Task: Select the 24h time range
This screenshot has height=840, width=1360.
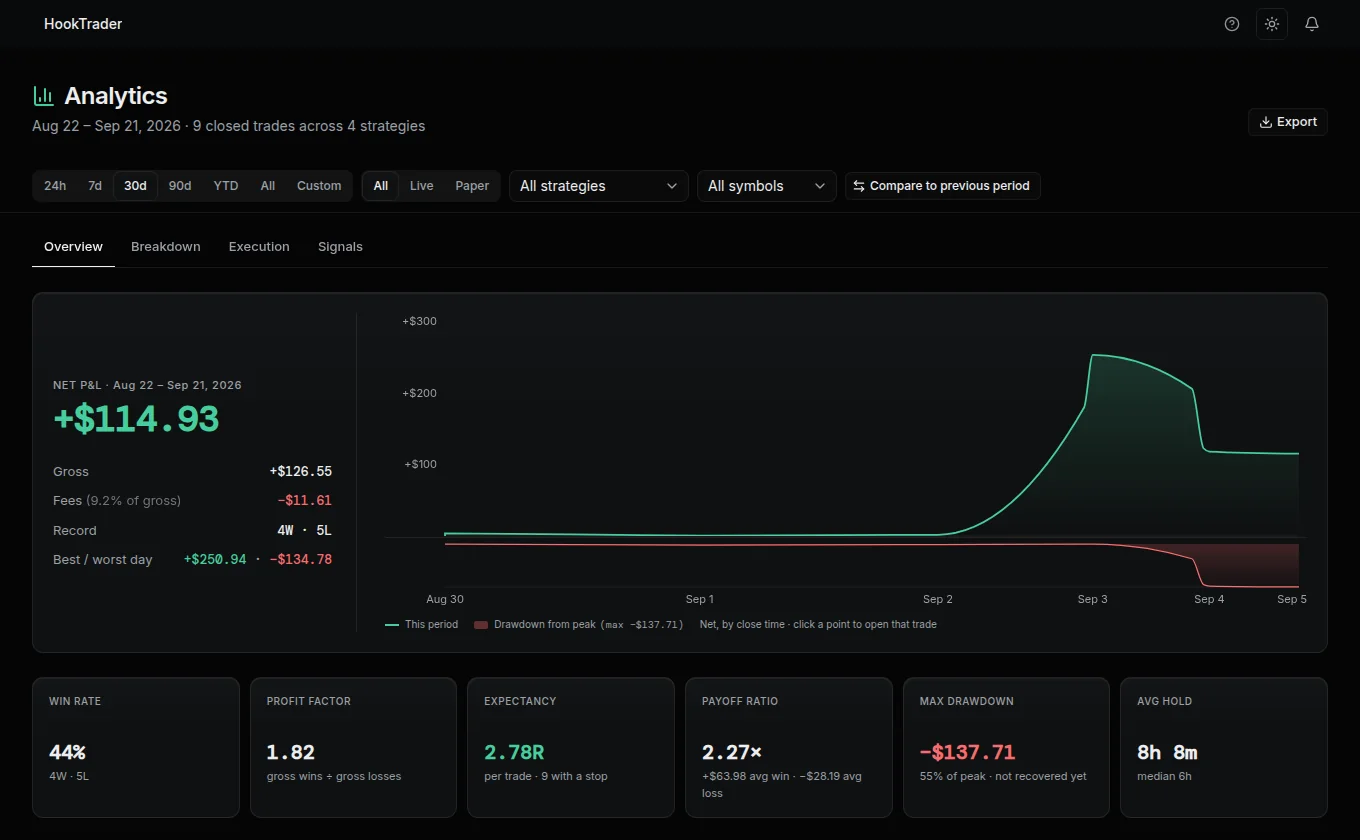Action: 55,186
